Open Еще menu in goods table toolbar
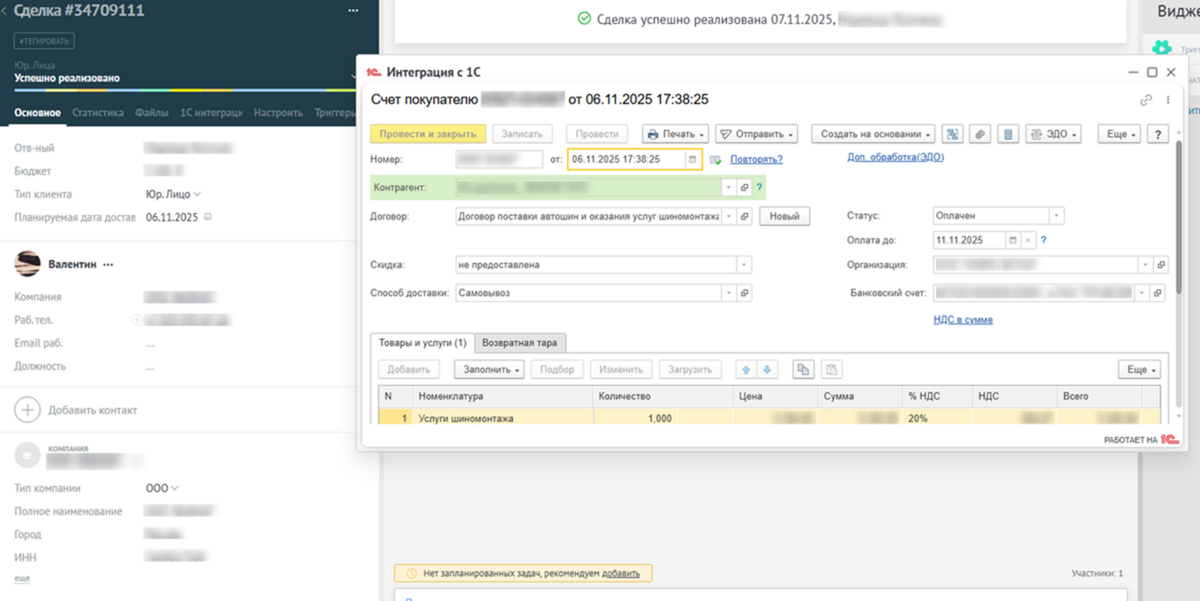This screenshot has width=1200, height=601. [1139, 370]
